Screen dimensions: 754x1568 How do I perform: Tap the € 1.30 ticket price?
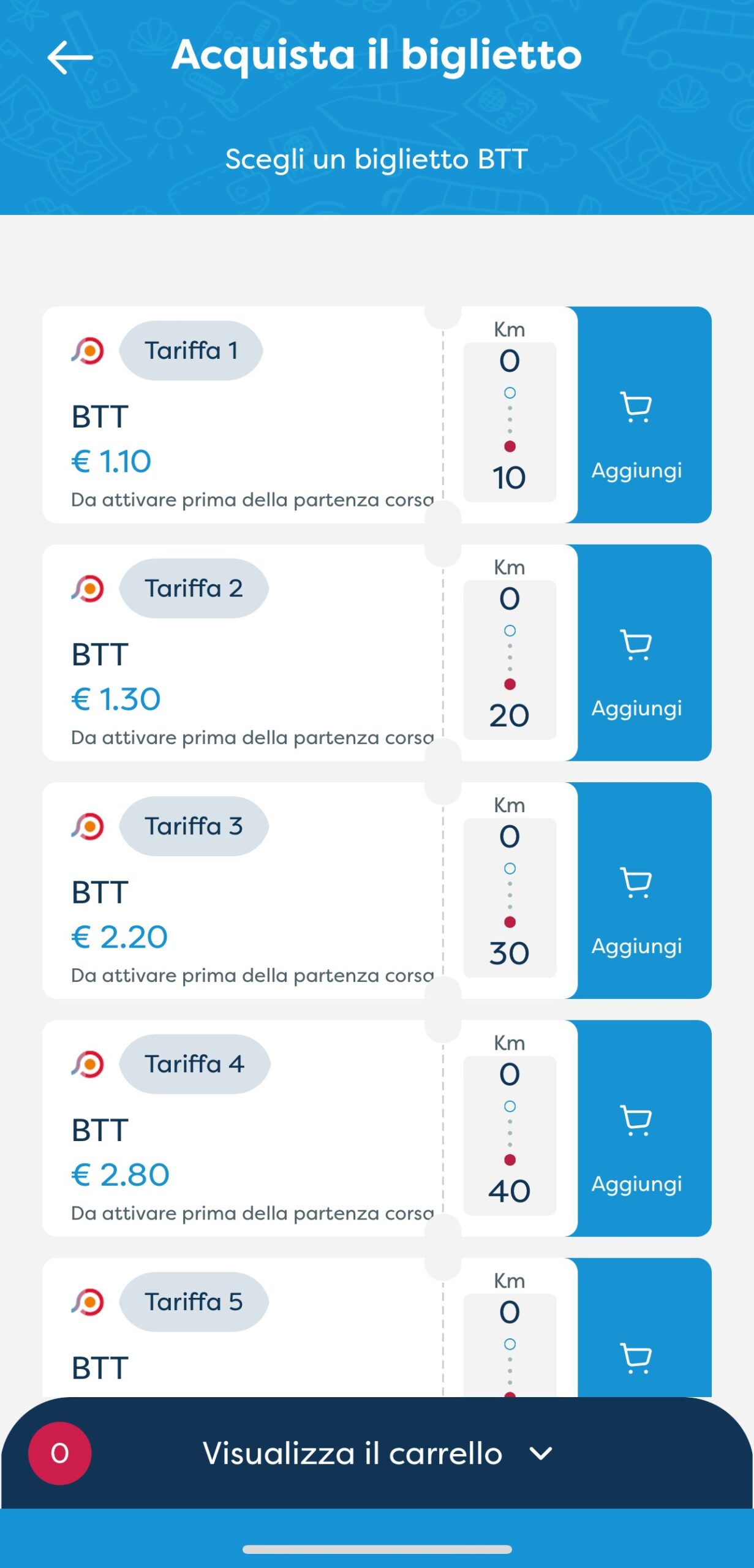pyautogui.click(x=116, y=699)
